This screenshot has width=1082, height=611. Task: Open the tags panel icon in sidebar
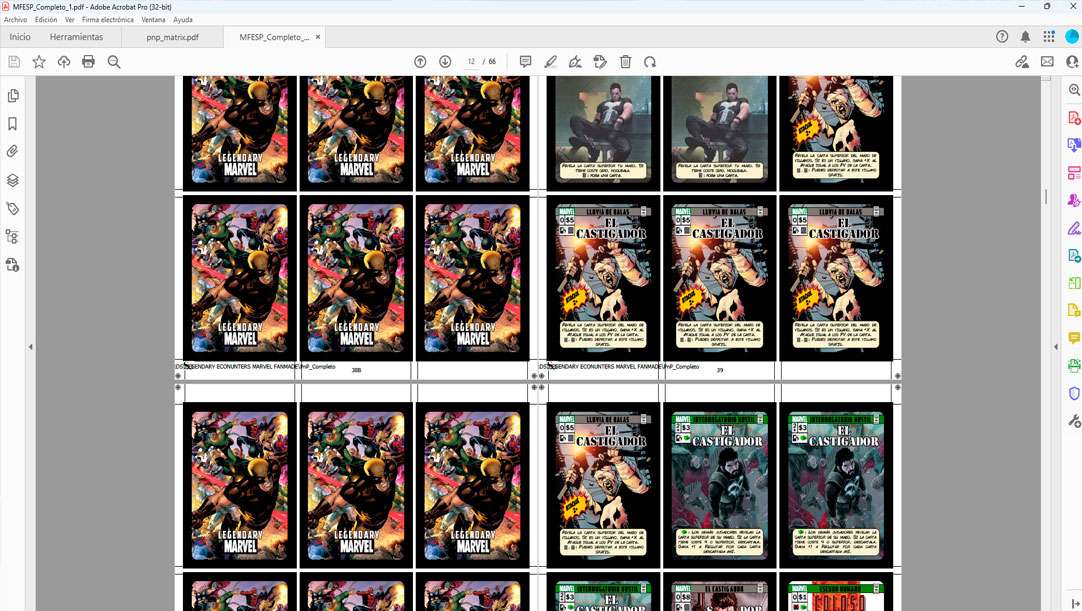click(12, 208)
